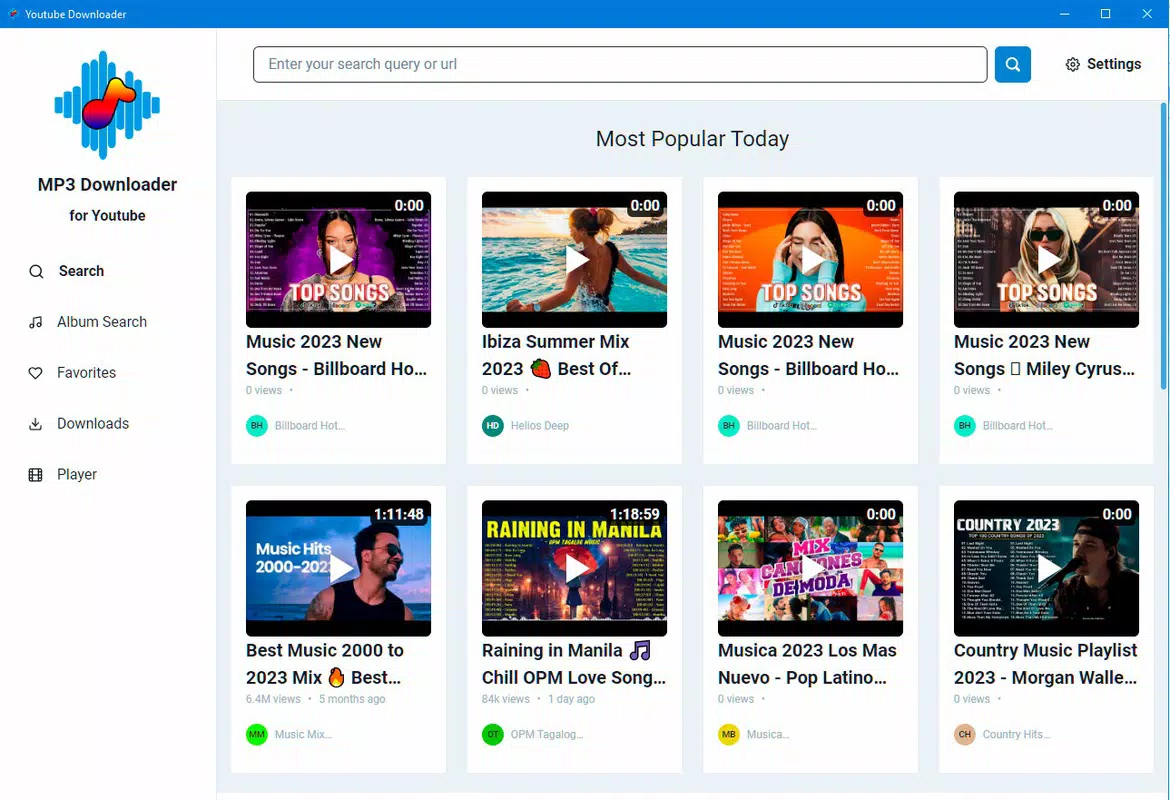Click the Downloads arrow icon

click(x=35, y=423)
